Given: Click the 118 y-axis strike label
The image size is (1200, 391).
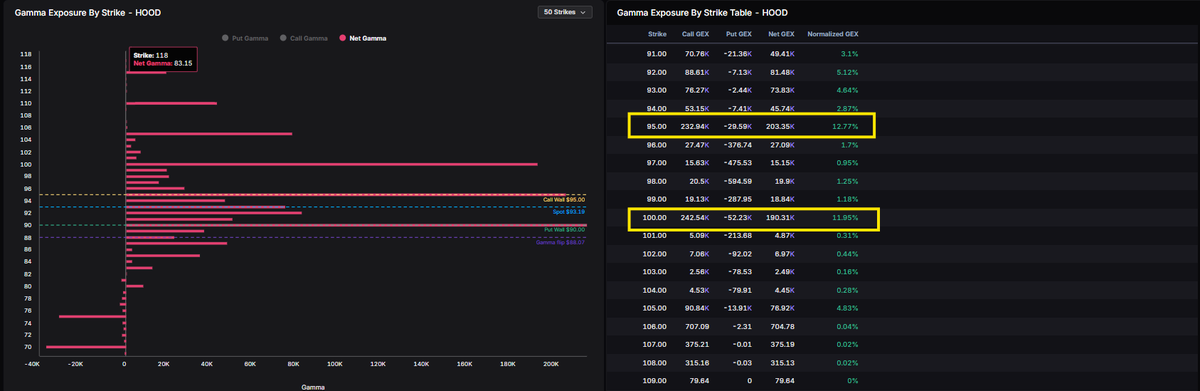Looking at the screenshot, I should coord(26,53).
